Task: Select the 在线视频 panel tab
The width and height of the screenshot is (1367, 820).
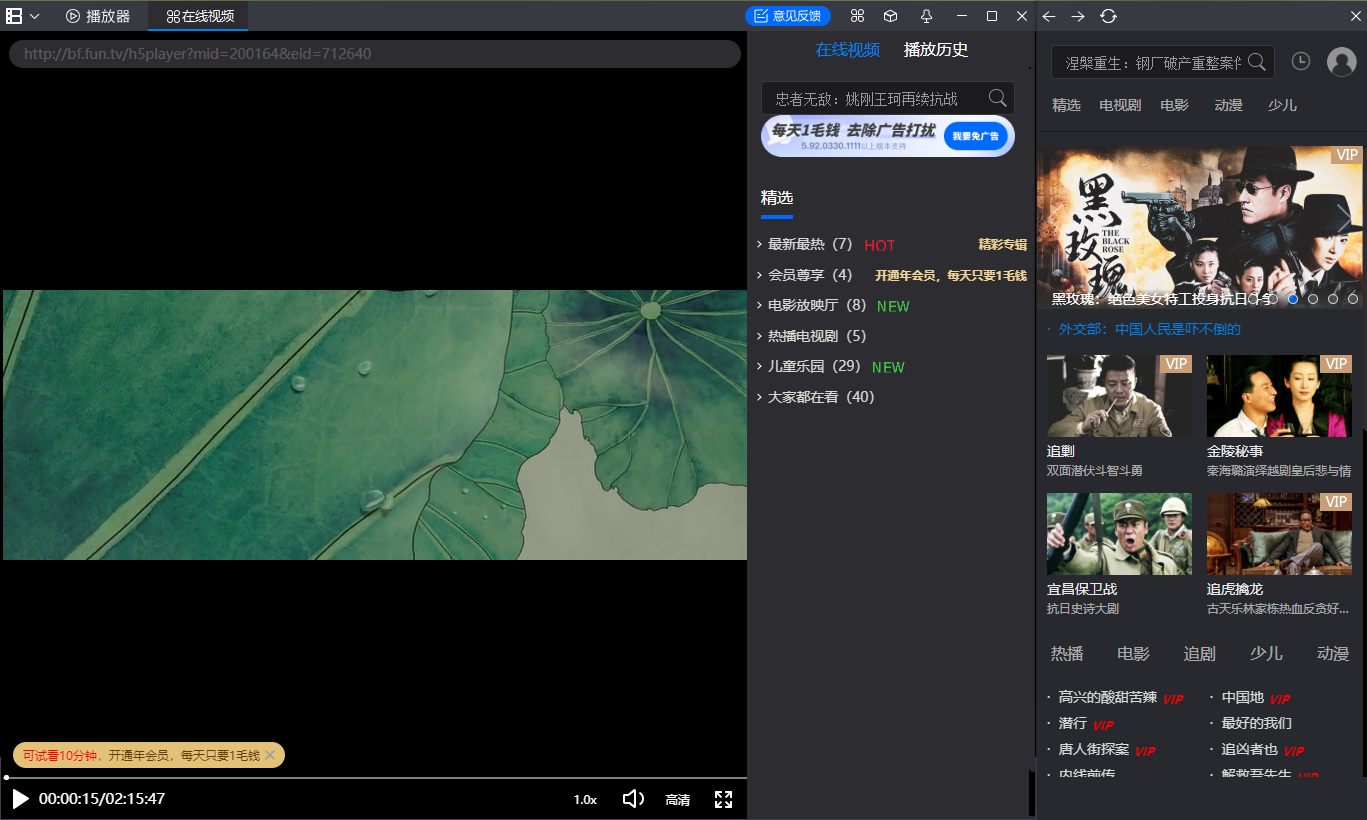Action: pyautogui.click(x=847, y=50)
